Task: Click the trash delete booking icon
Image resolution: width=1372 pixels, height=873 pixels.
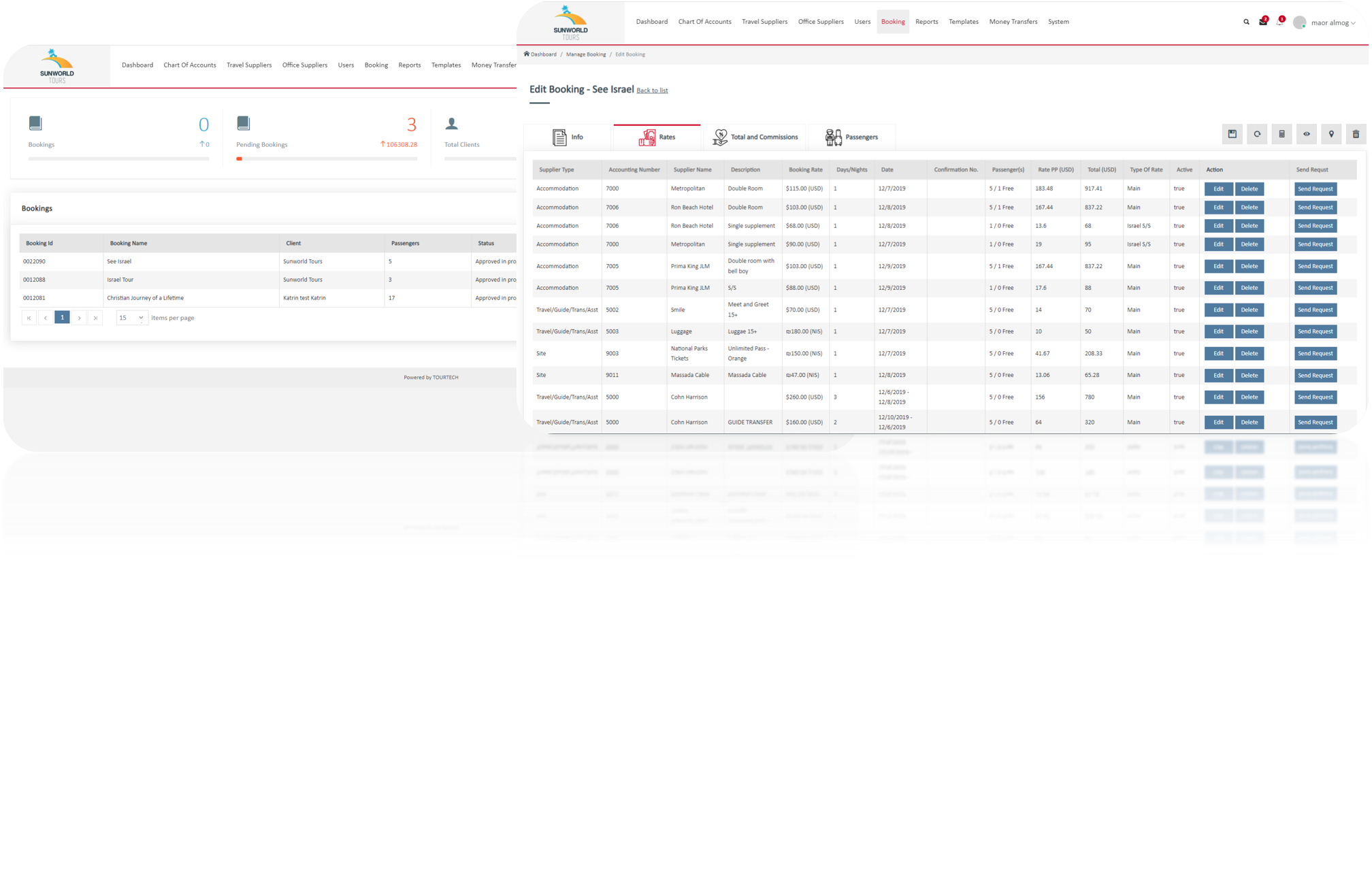Action: click(x=1356, y=134)
